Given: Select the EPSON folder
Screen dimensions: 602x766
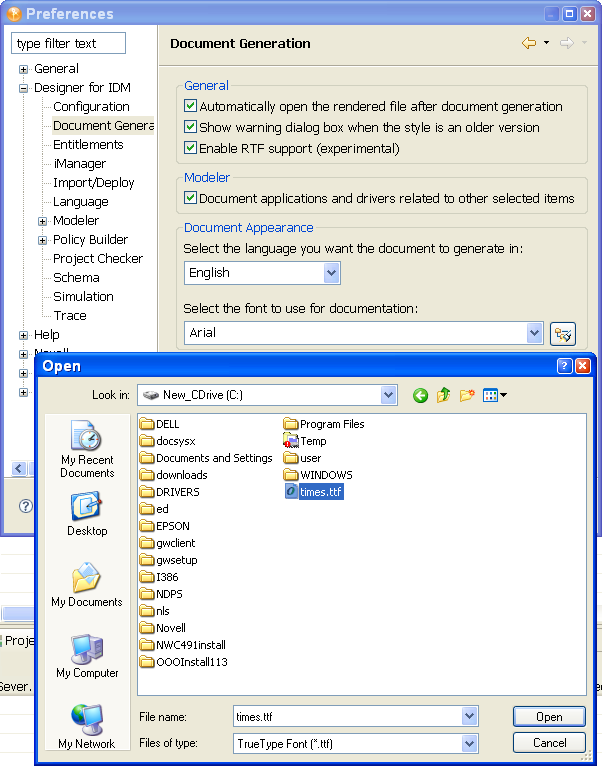Looking at the screenshot, I should pos(165,526).
